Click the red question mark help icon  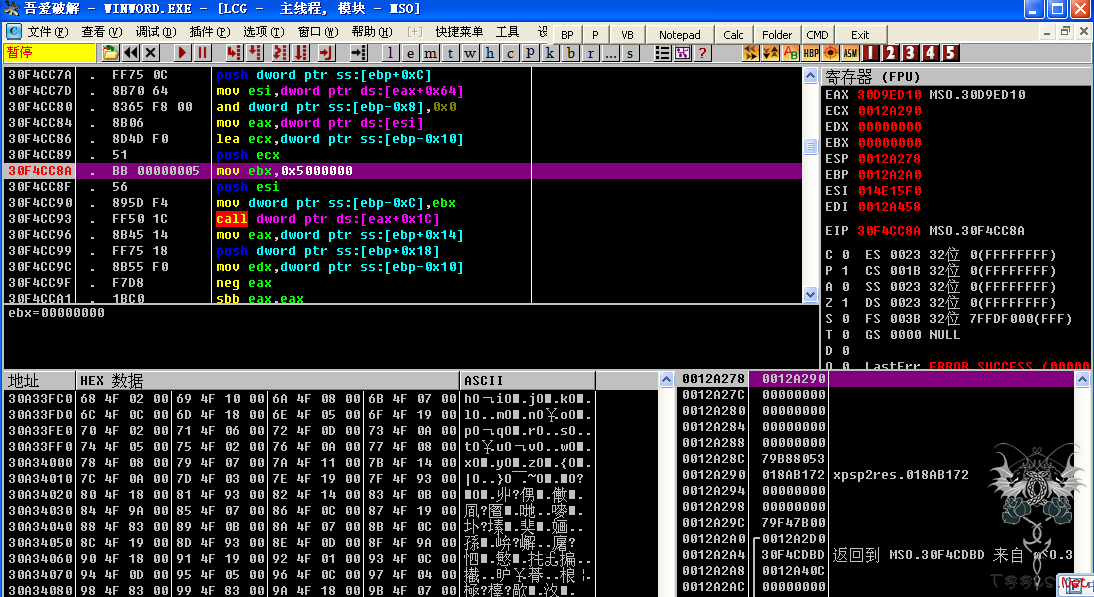703,53
